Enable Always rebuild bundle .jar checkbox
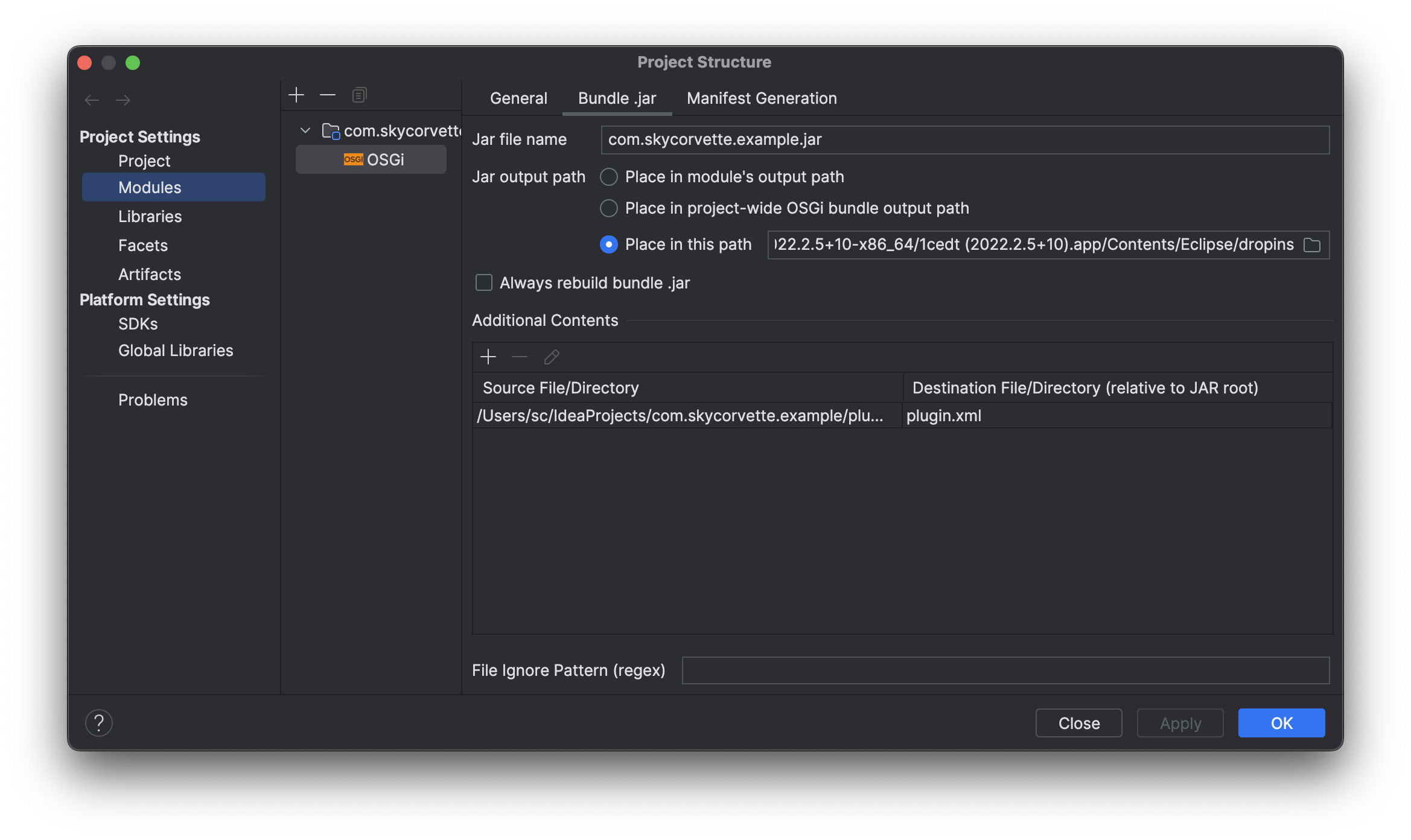The image size is (1411, 840). click(485, 282)
